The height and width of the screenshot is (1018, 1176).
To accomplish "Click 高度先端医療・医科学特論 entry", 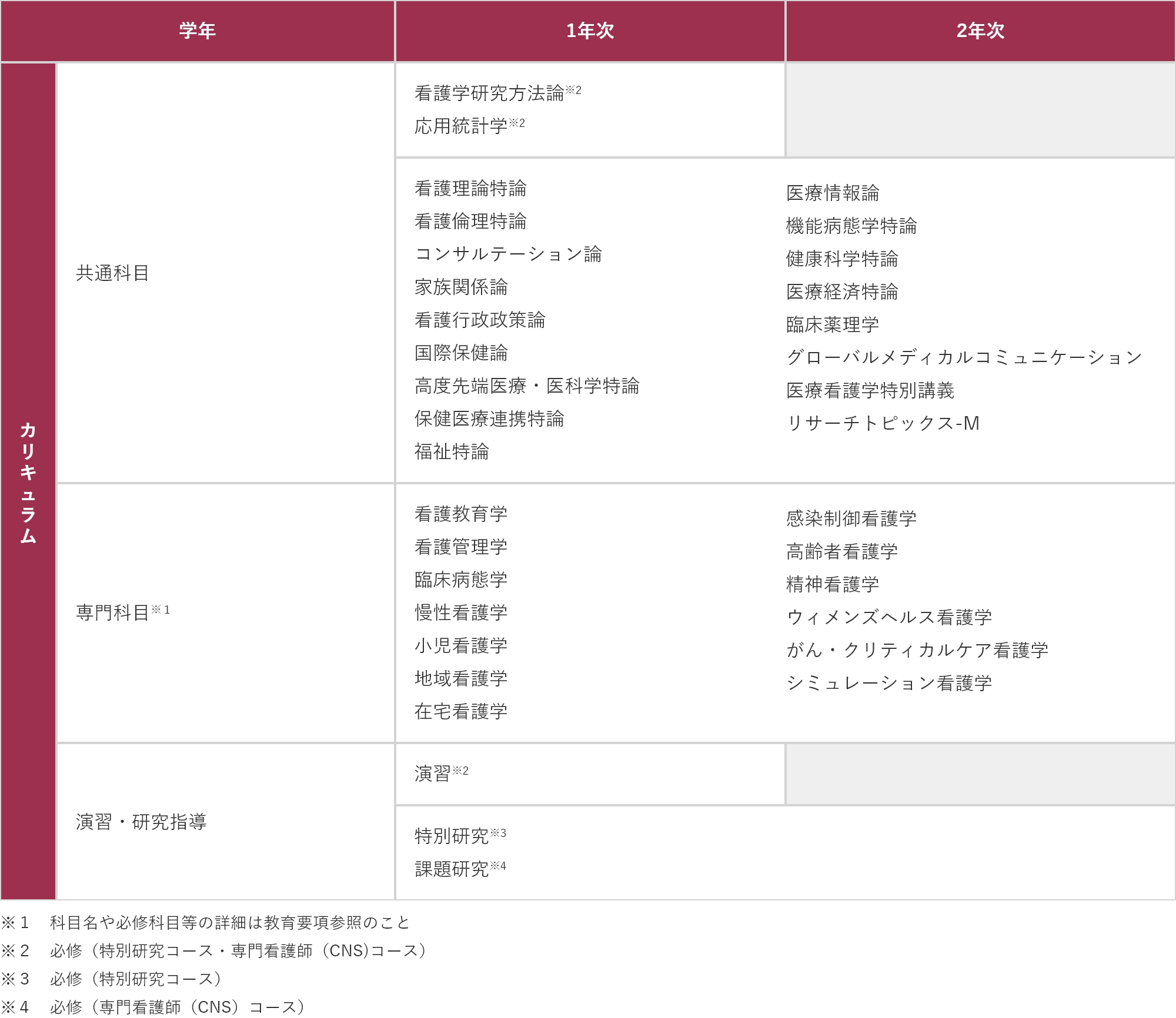I will (527, 386).
